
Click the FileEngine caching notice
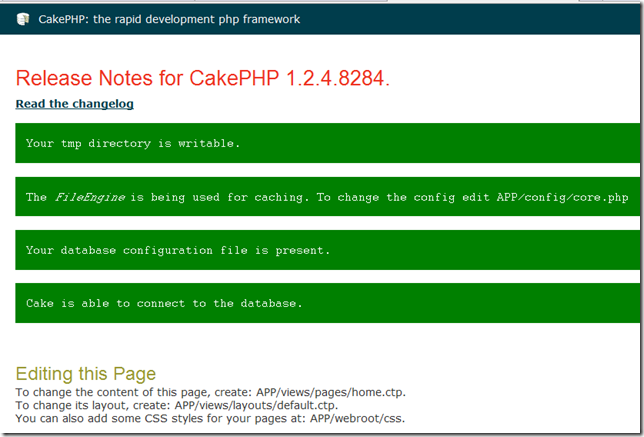pos(327,197)
